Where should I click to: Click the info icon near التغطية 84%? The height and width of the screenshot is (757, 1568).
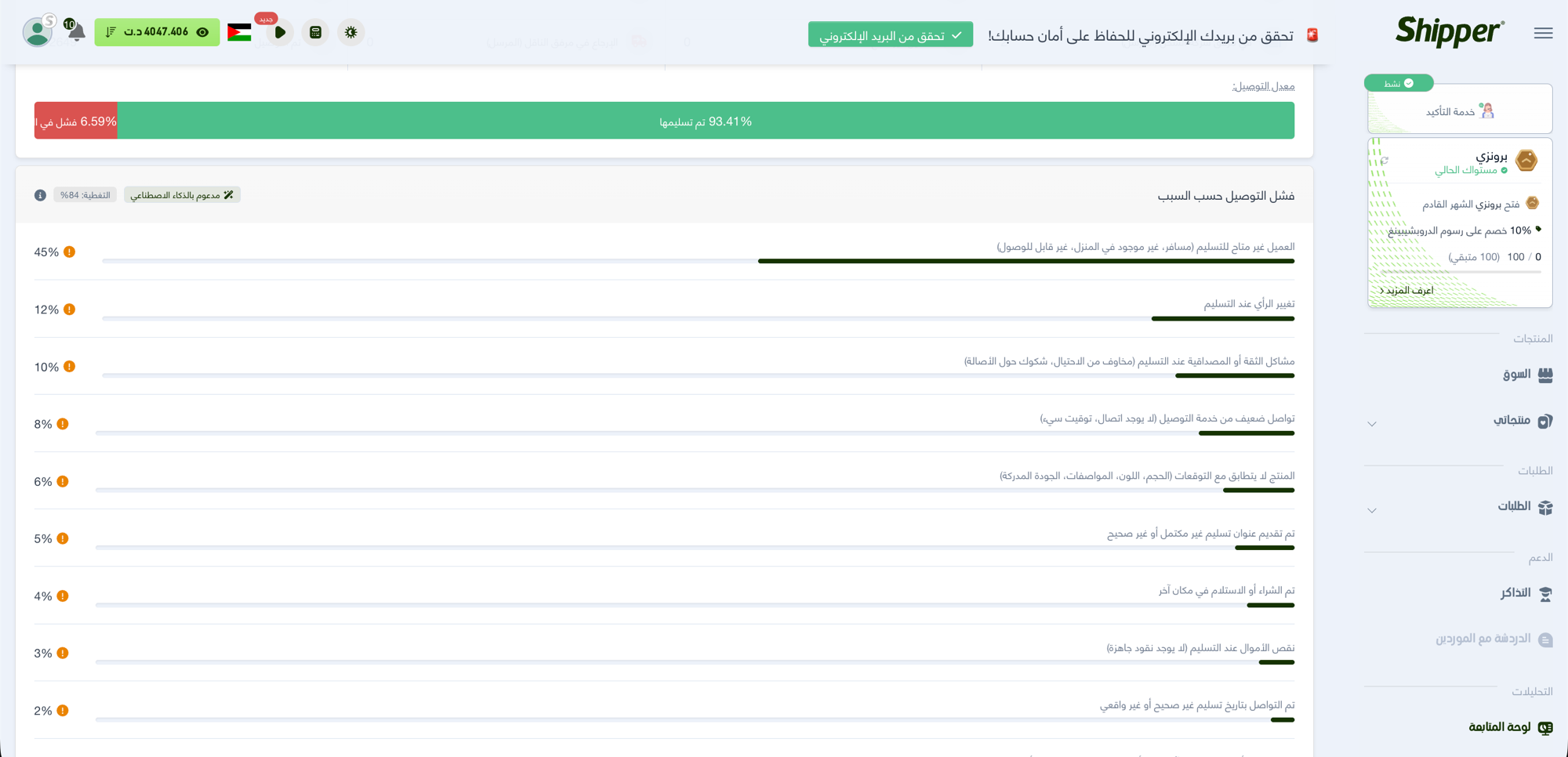40,194
